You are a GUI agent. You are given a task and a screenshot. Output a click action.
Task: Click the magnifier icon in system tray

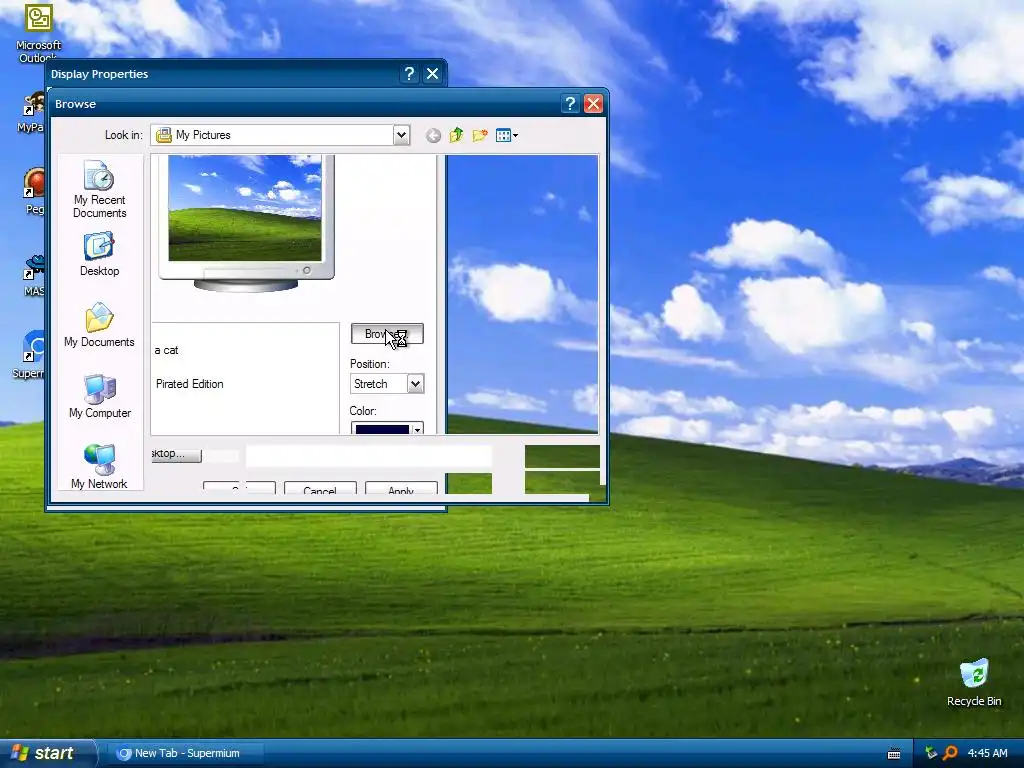click(950, 753)
